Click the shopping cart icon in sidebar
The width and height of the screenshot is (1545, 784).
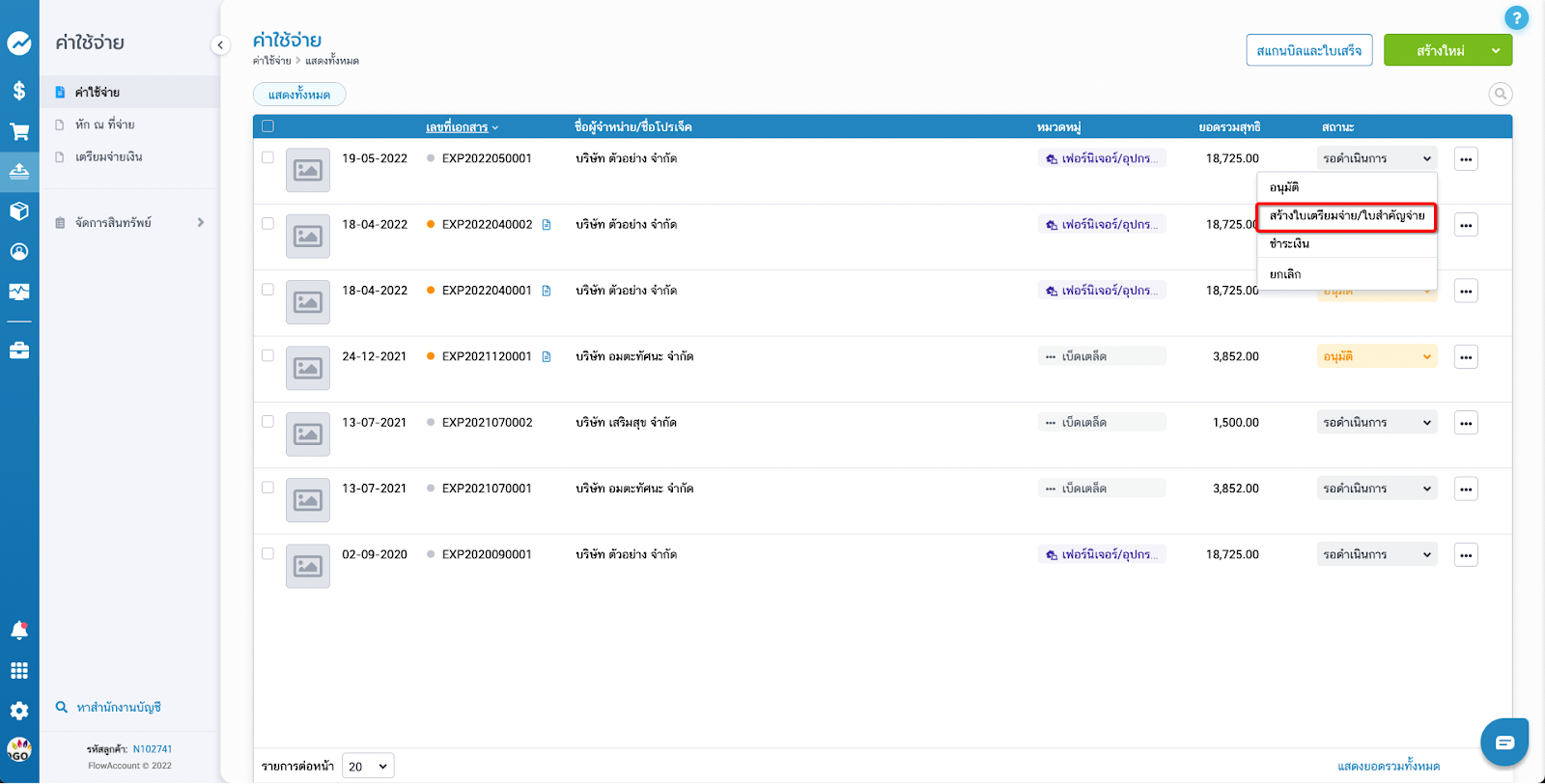point(19,131)
